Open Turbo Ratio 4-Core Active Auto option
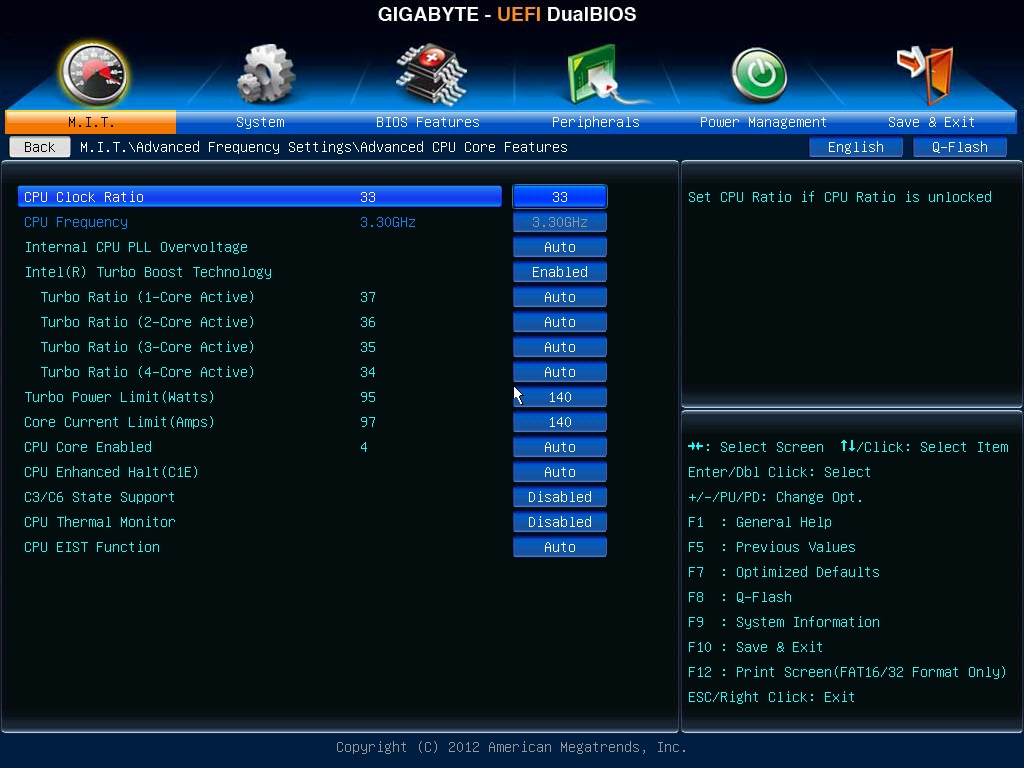The image size is (1024, 768). coord(560,372)
